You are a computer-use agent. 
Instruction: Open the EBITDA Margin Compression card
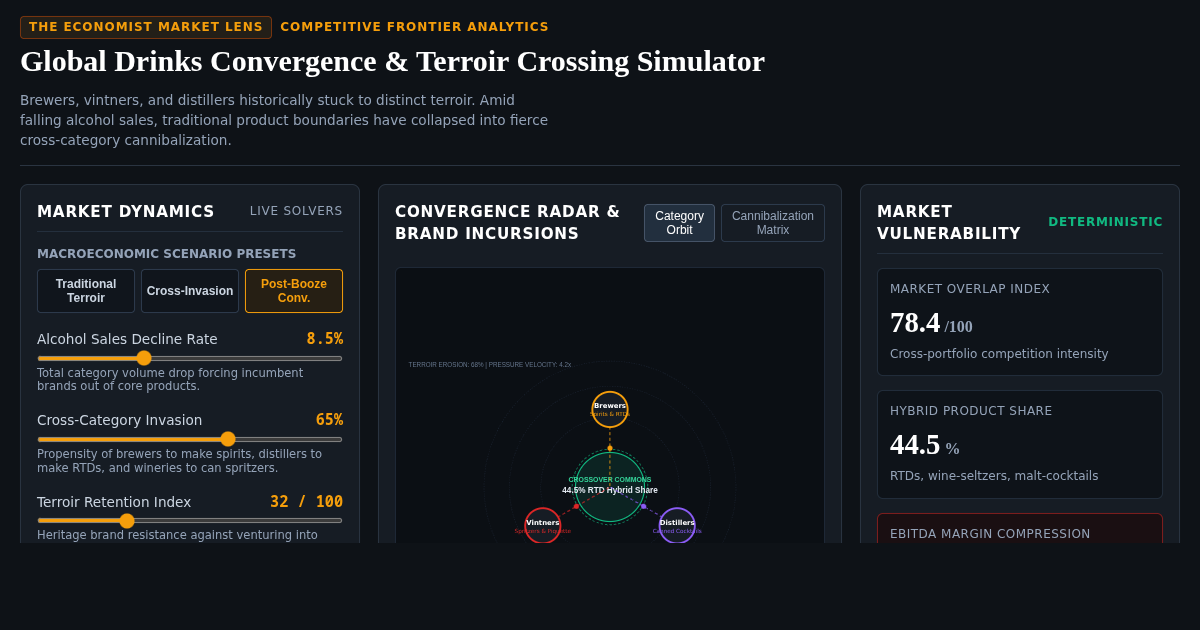tap(1020, 528)
